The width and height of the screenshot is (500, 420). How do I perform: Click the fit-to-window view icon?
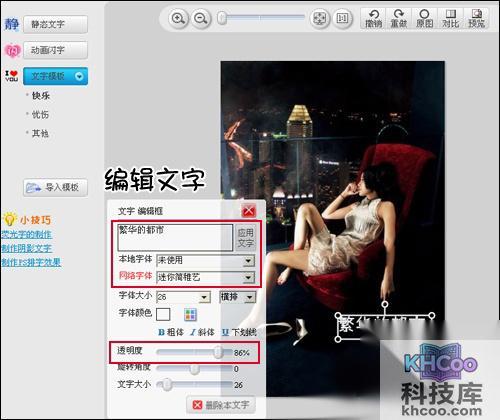coord(320,18)
